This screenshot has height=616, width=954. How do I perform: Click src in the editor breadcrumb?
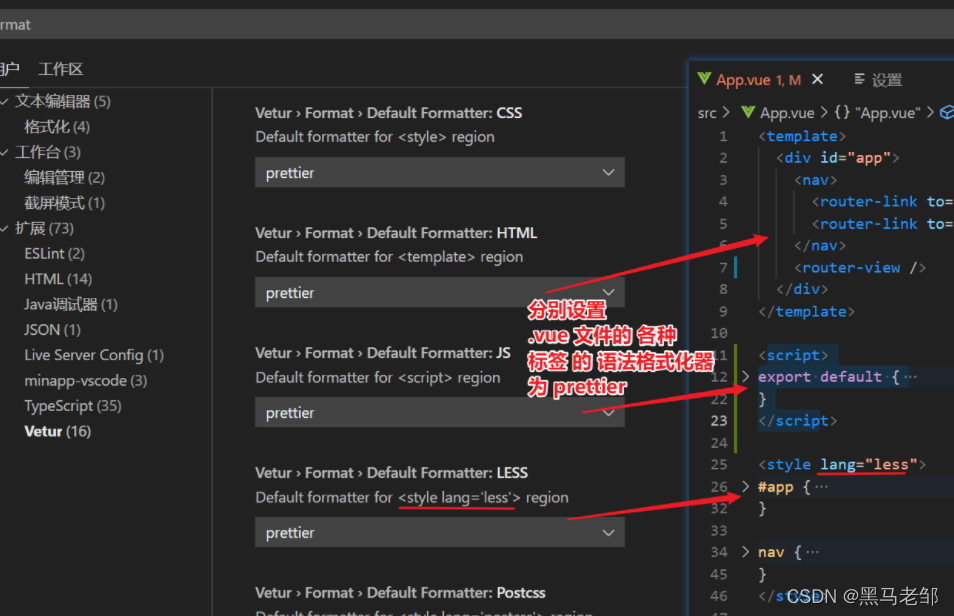point(707,113)
